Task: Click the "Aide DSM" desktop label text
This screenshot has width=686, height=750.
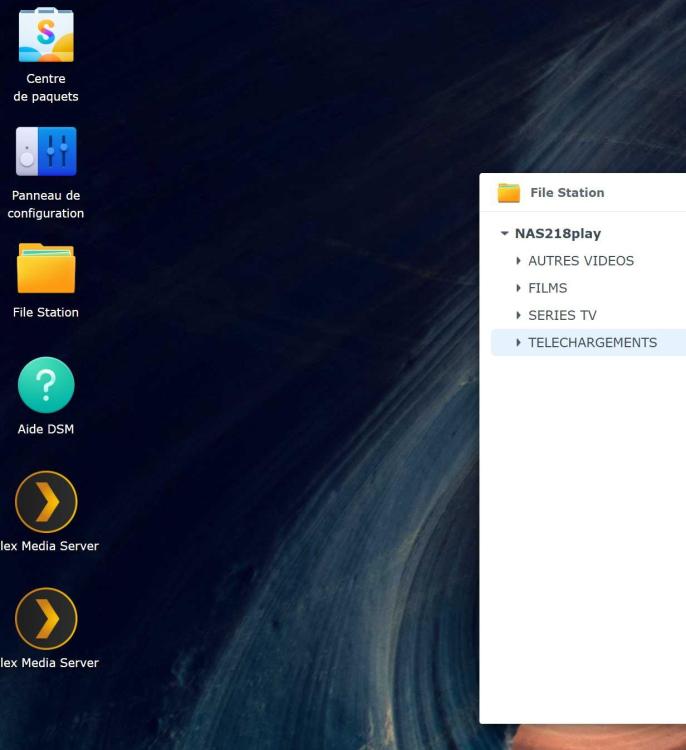Action: pyautogui.click(x=46, y=429)
